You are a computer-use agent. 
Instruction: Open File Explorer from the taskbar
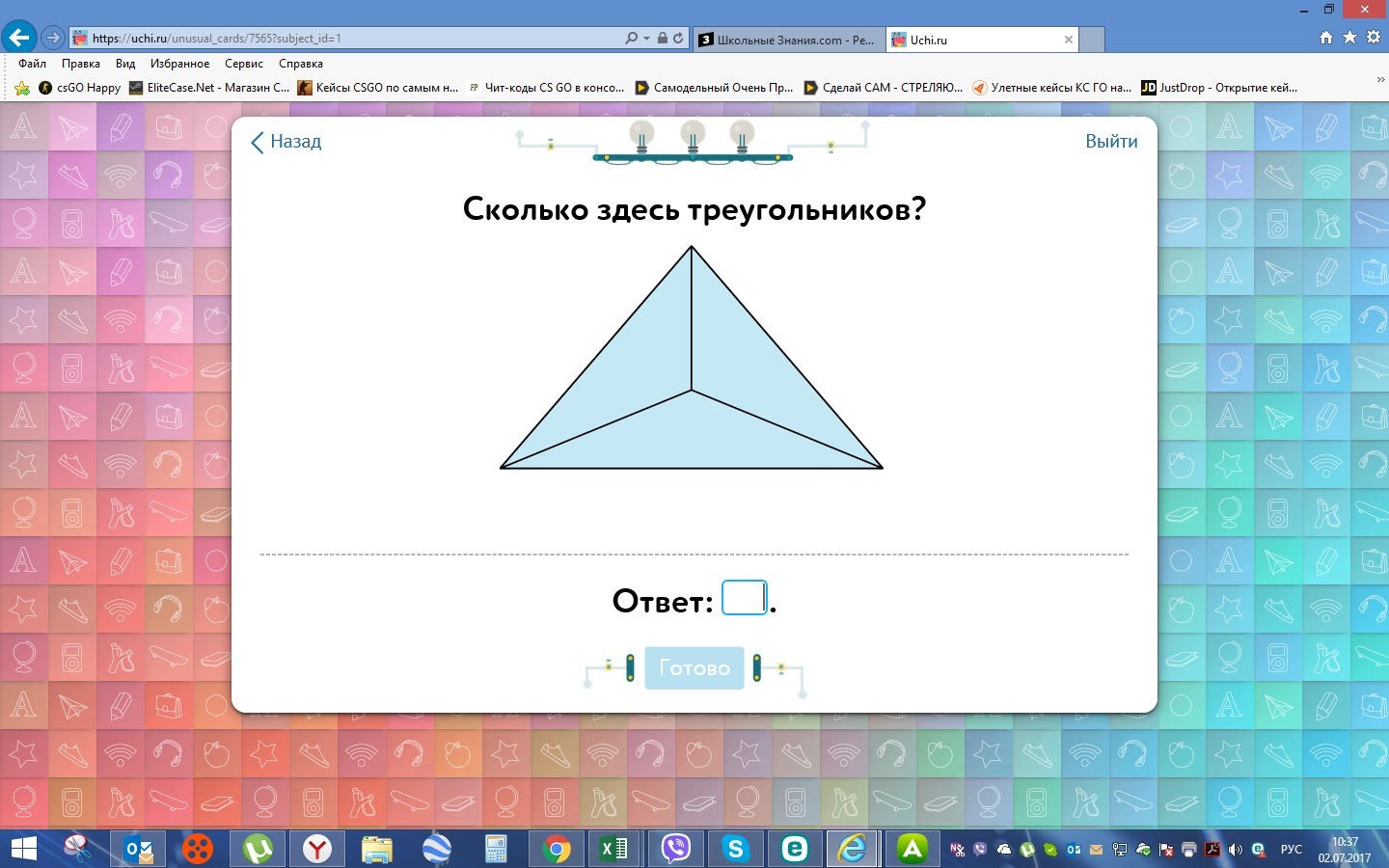(x=377, y=849)
